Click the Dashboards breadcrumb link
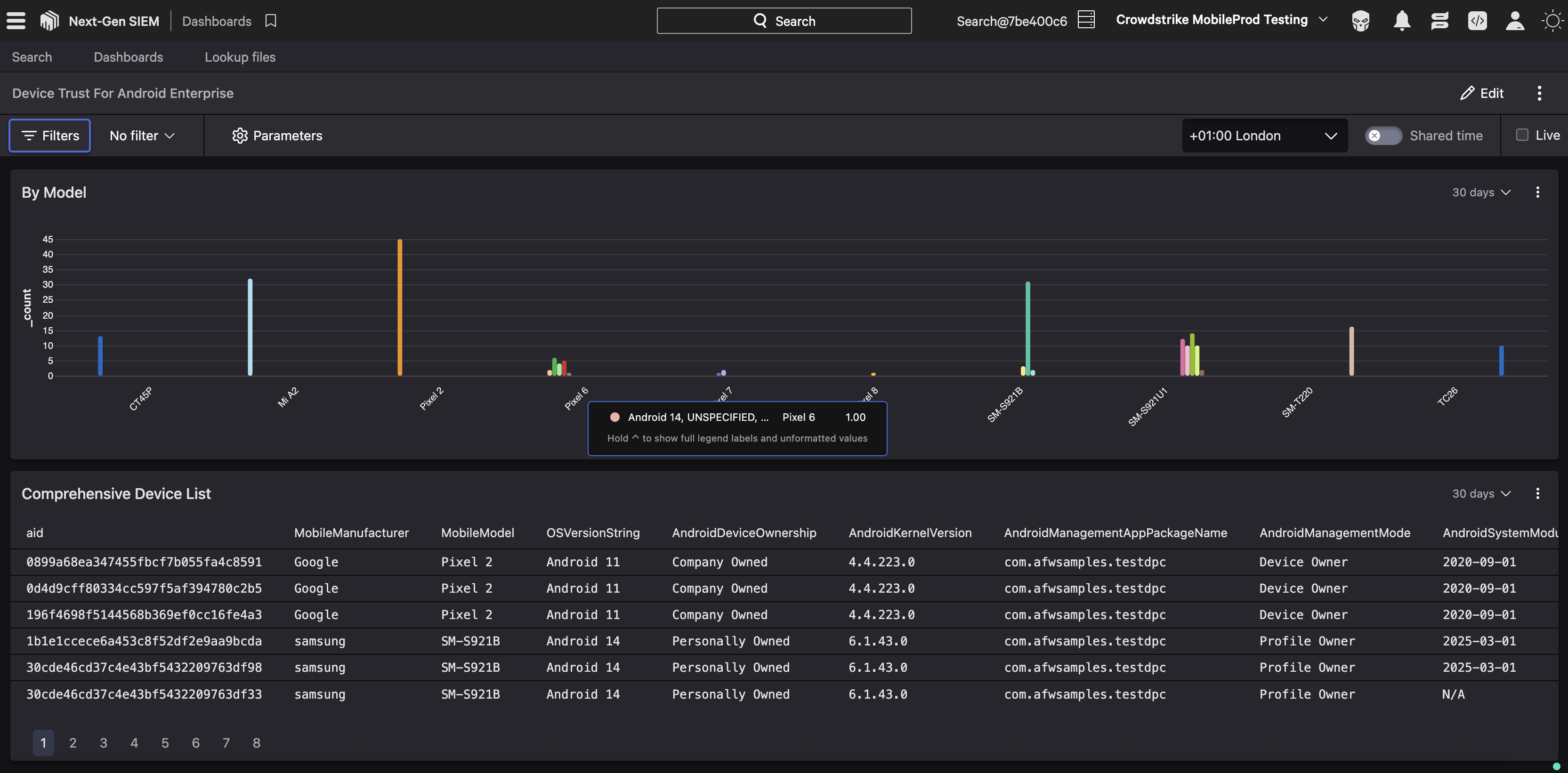 tap(217, 21)
